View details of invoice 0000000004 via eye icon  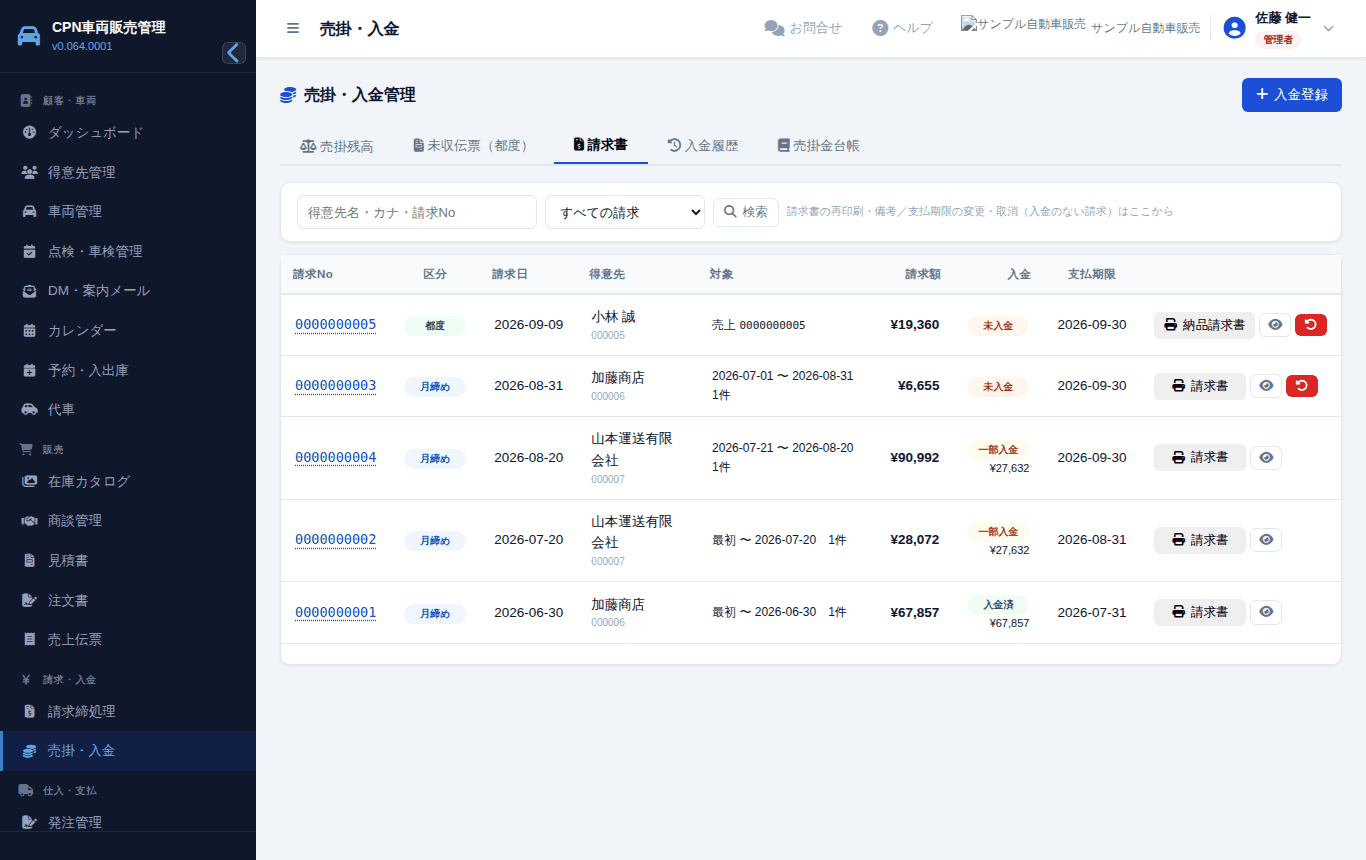pyautogui.click(x=1266, y=457)
